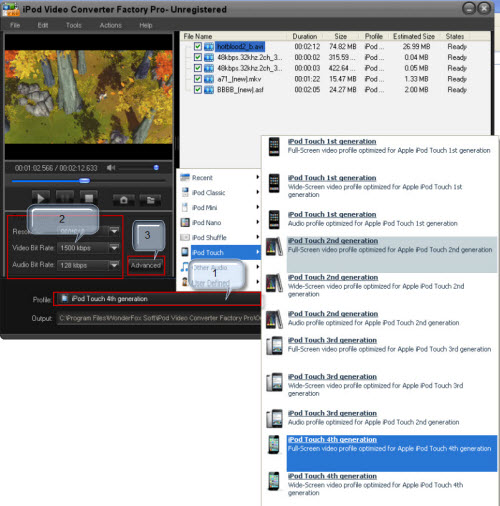Open the Edit menu
Viewport: 500px width, 506px height.
coord(43,25)
